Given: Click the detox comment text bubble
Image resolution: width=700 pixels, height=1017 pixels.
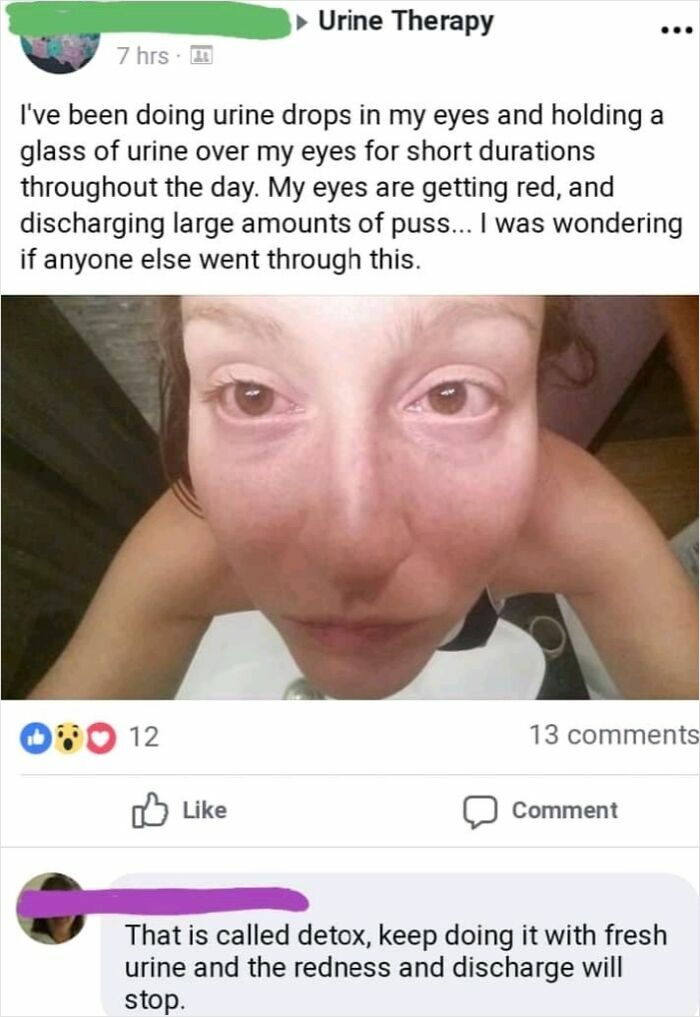Looking at the screenshot, I should click(x=400, y=946).
